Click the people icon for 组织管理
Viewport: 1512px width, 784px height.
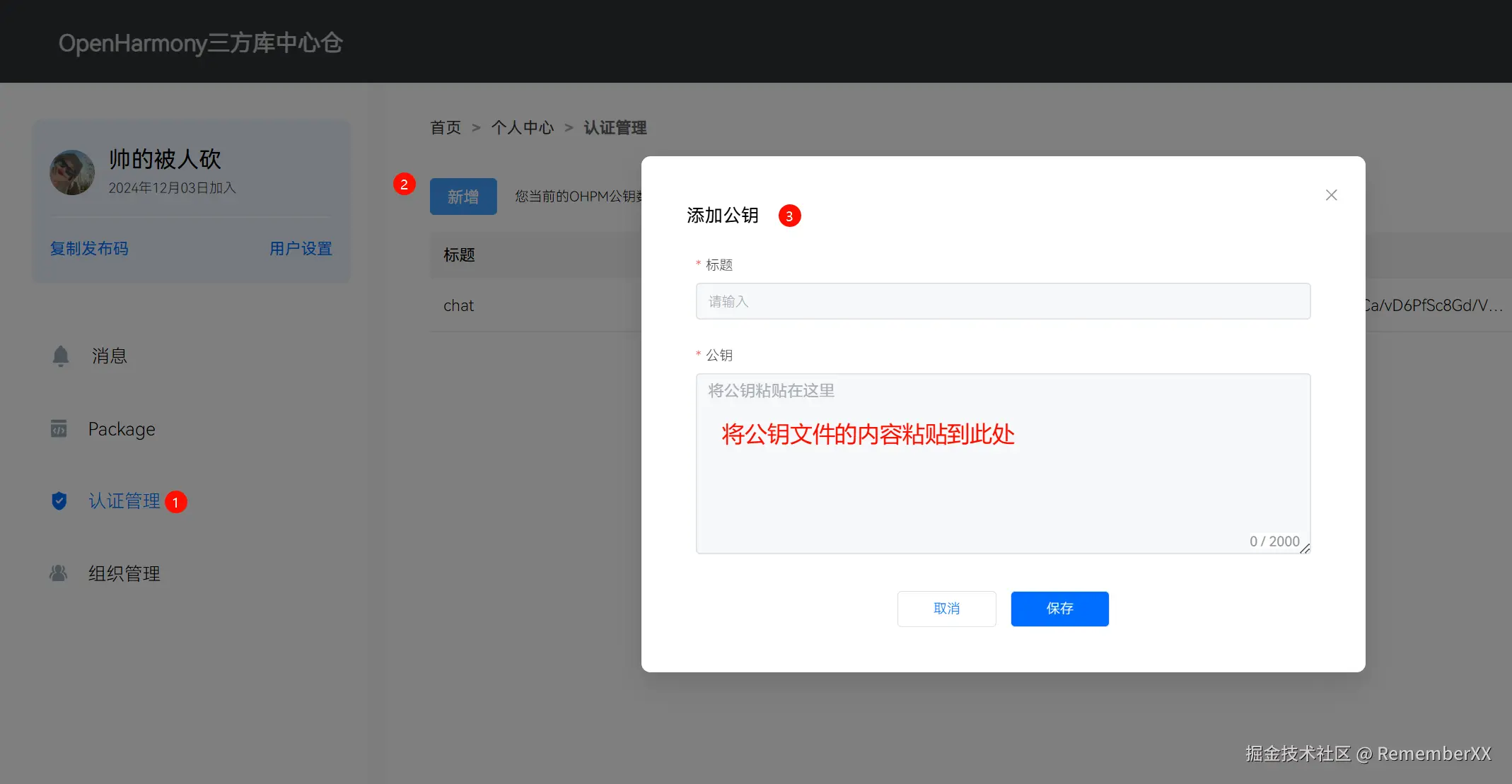(x=59, y=573)
